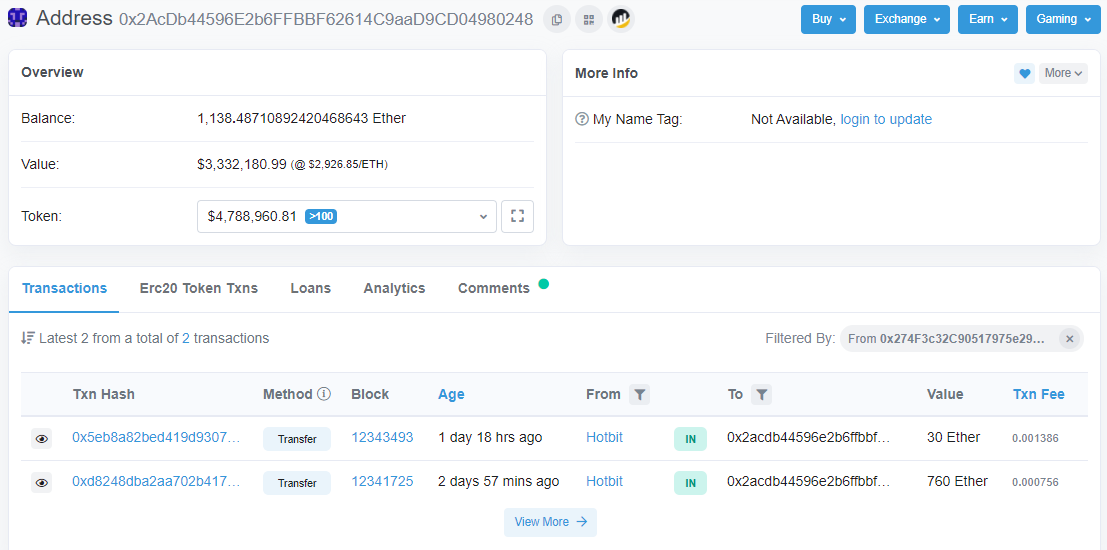
Task: Click the Method info icon
Action: pyautogui.click(x=324, y=394)
